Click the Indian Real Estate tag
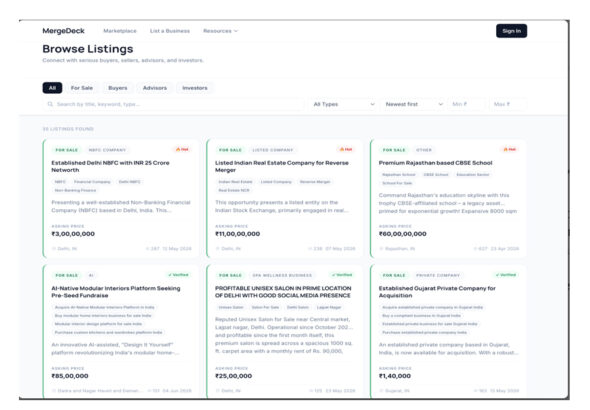 (x=235, y=182)
